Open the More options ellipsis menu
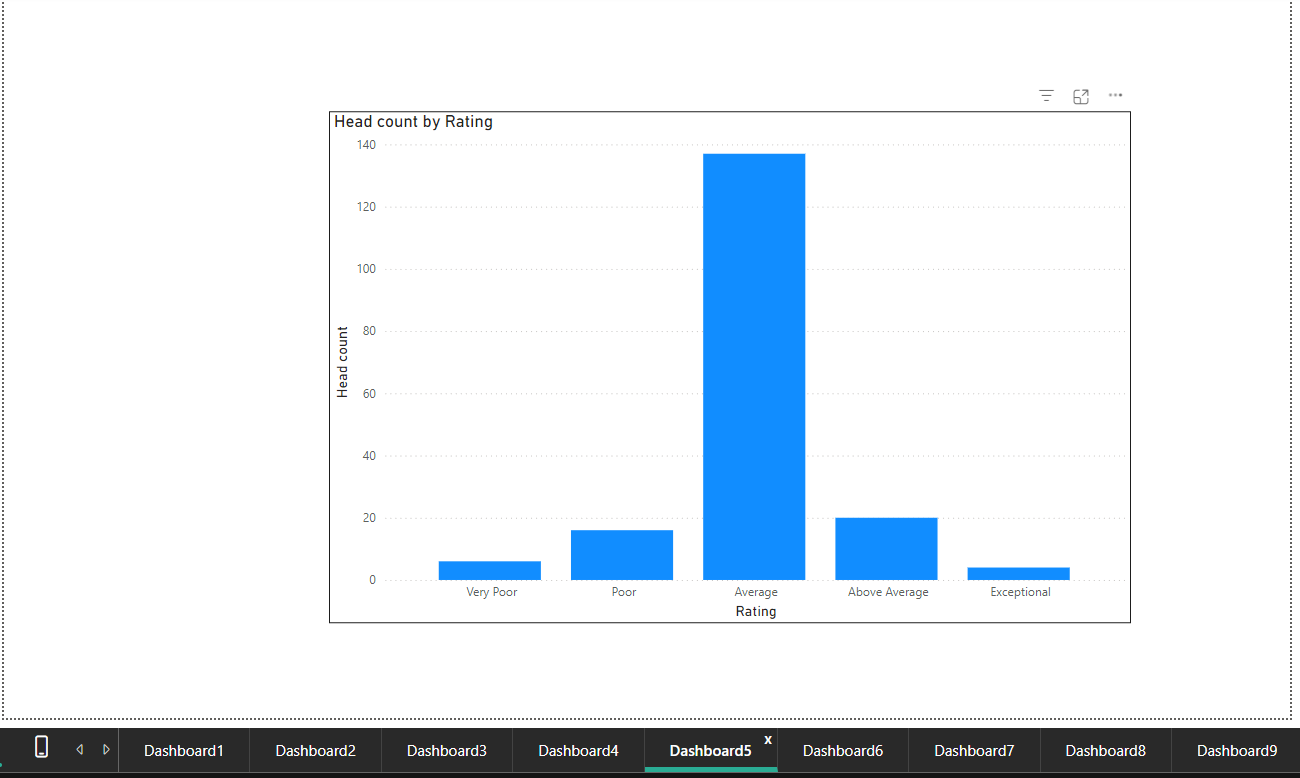Image resolution: width=1300 pixels, height=778 pixels. (1115, 95)
